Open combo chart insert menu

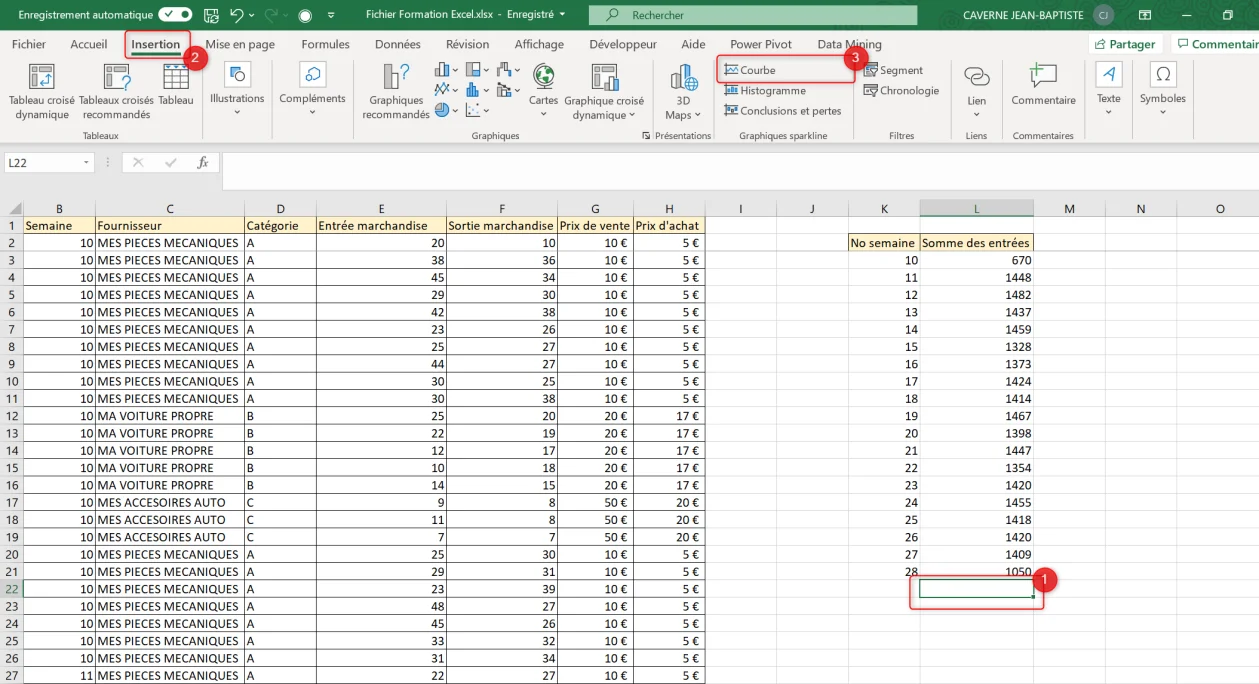coord(509,90)
